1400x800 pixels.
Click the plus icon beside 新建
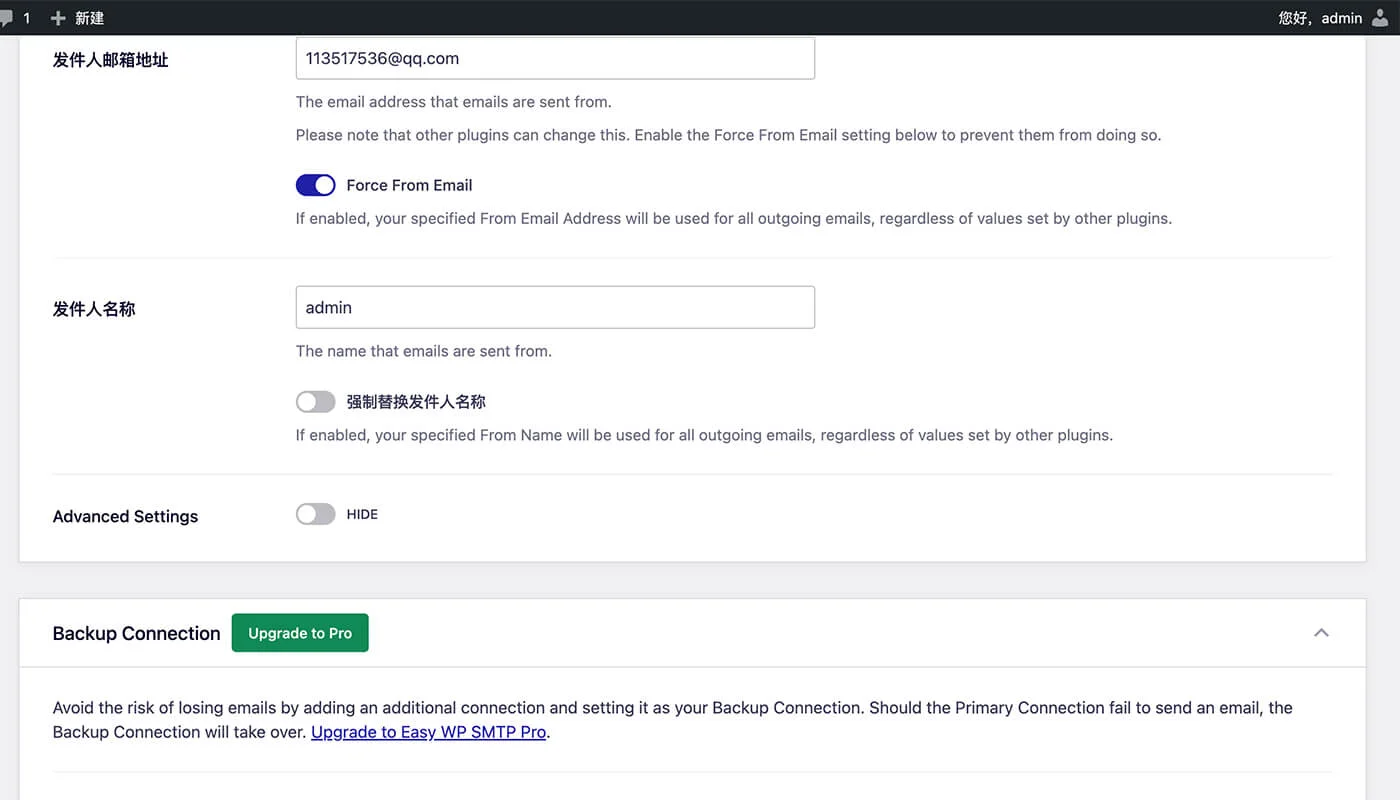point(58,18)
